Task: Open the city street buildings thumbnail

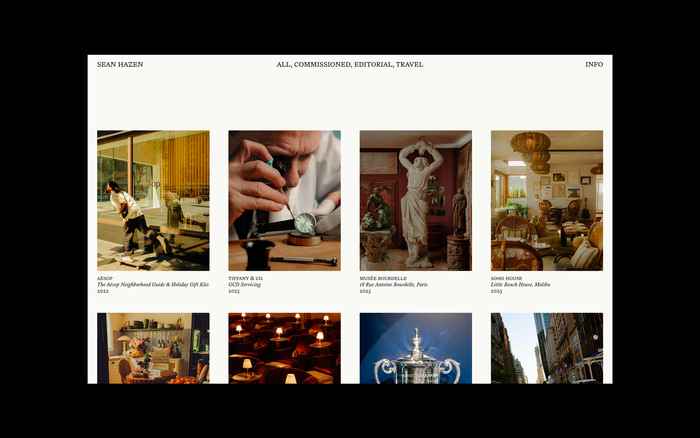Action: pyautogui.click(x=547, y=348)
